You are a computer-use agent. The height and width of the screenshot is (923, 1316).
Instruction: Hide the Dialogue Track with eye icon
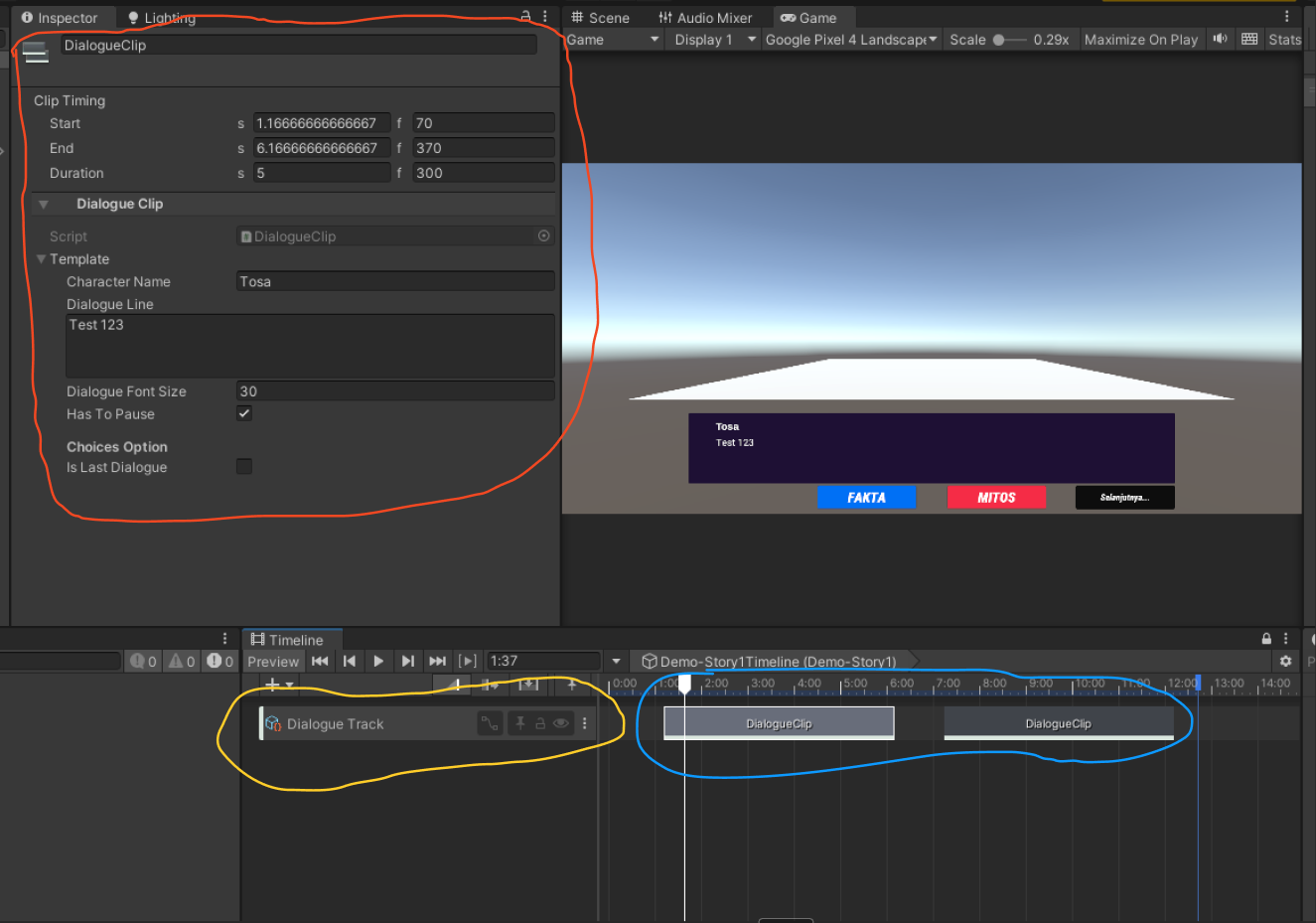(561, 723)
